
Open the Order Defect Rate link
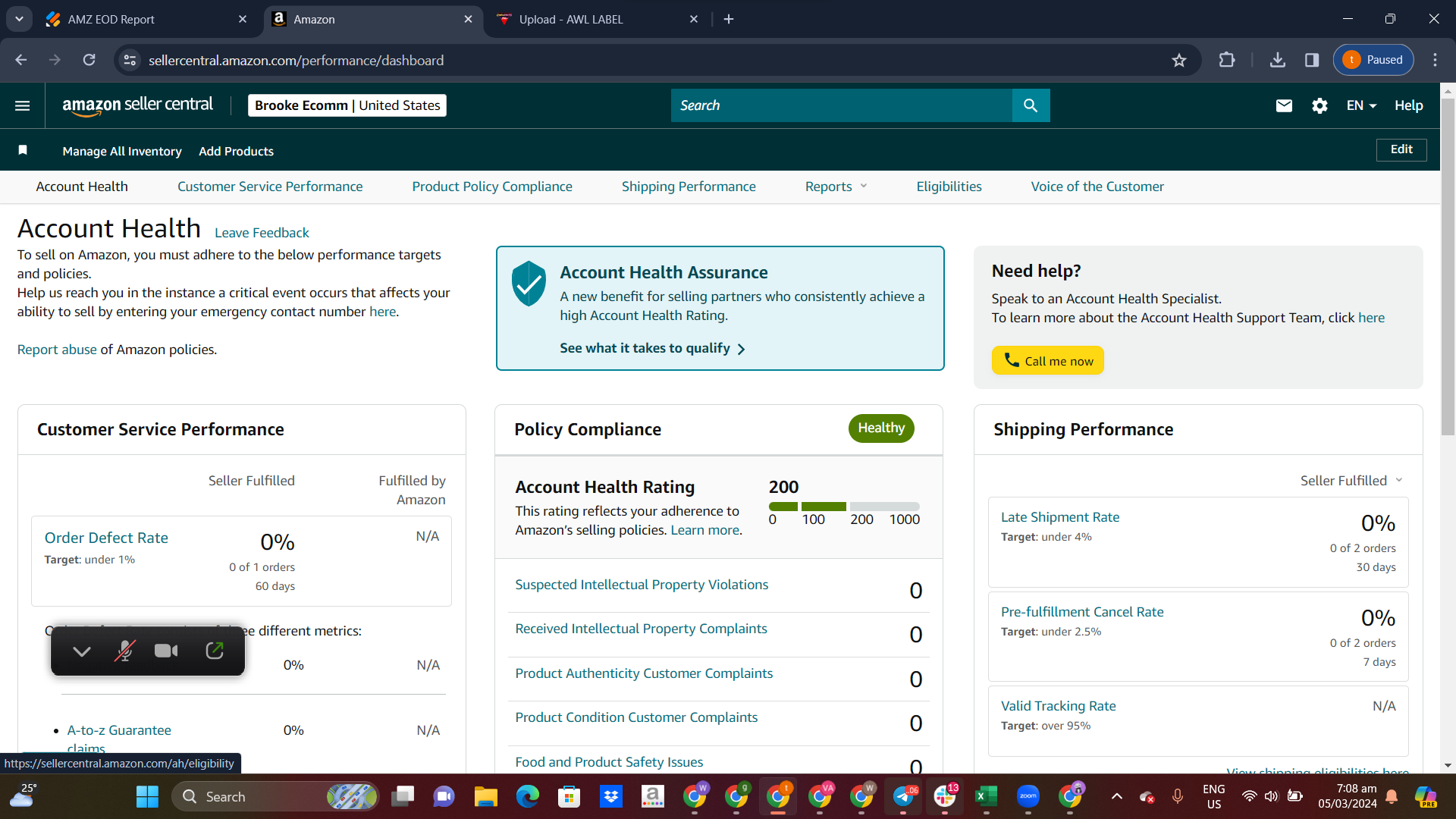point(106,538)
